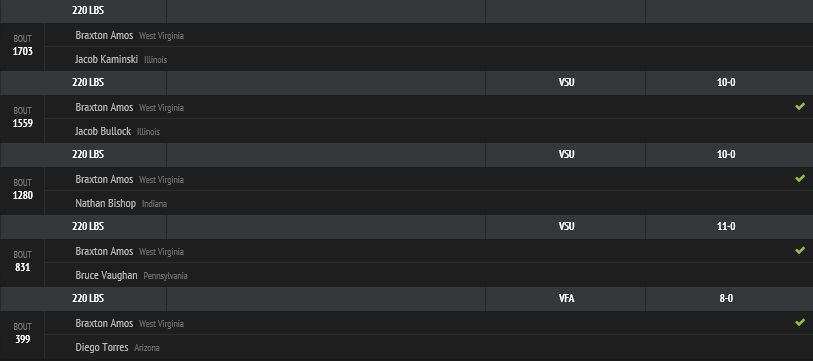Click green checkmark in bout 831 row
The width and height of the screenshot is (813, 361).
[x=800, y=251]
